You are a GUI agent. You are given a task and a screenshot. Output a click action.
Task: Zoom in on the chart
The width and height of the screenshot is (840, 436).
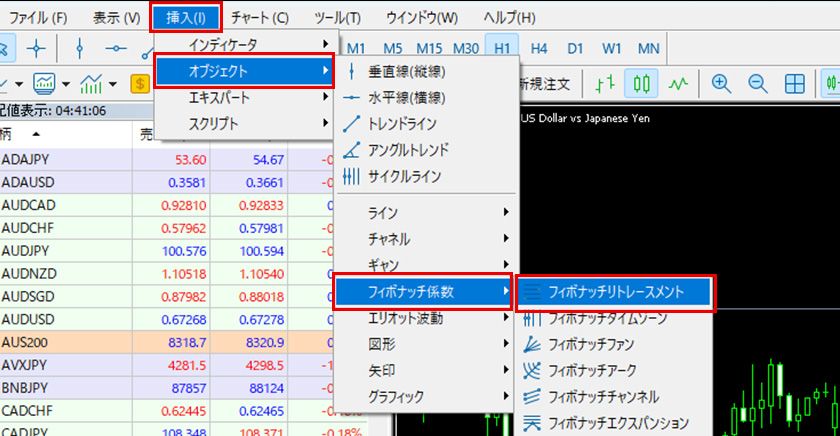[720, 84]
